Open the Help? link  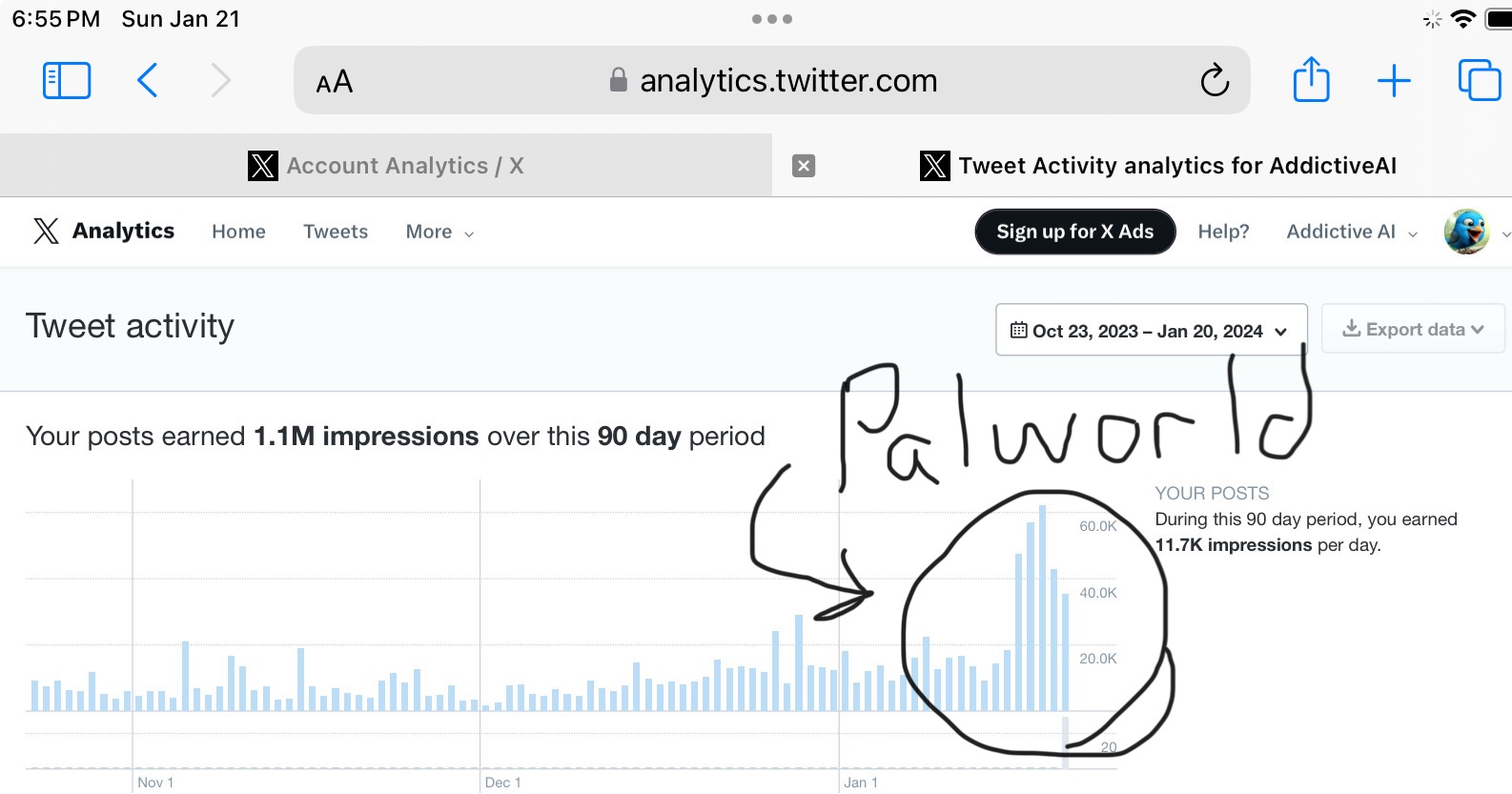click(x=1223, y=232)
